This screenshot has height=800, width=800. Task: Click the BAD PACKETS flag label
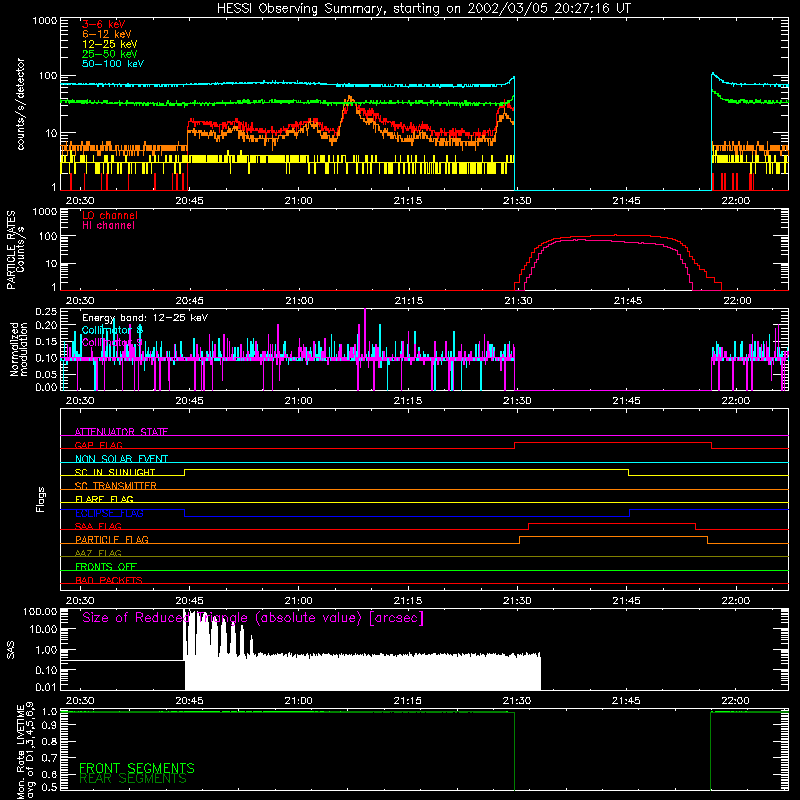(x=108, y=580)
